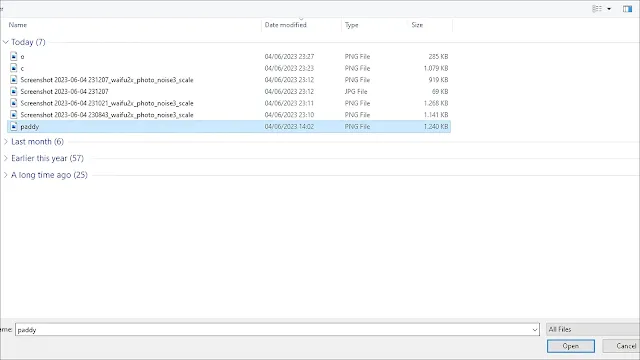The height and width of the screenshot is (360, 640).
Task: Click the 04/06/2023 23:27 date cell
Action: pos(289,56)
